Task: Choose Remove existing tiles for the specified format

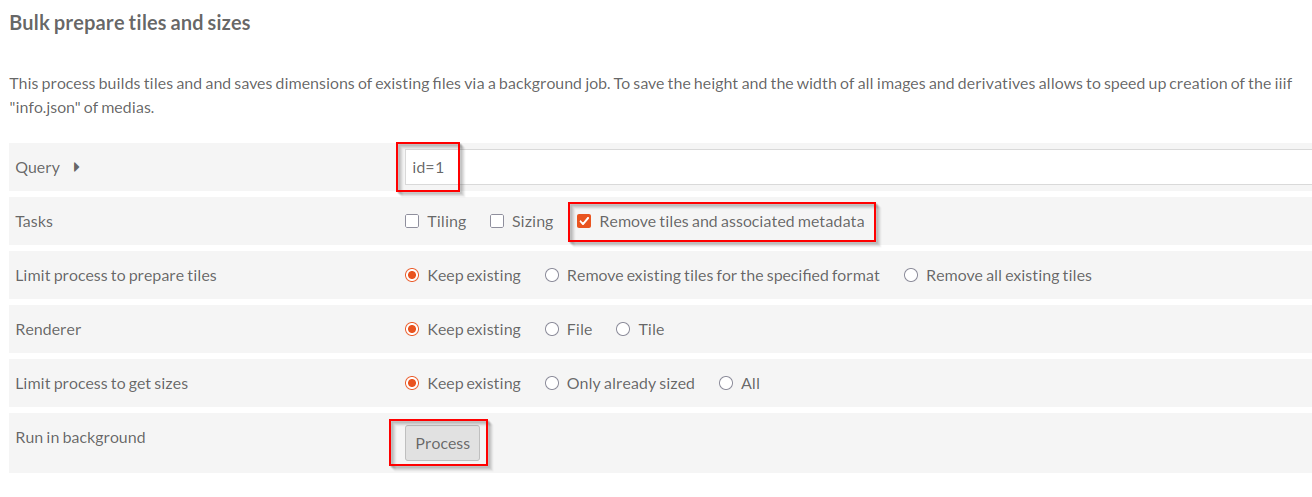Action: click(x=552, y=276)
